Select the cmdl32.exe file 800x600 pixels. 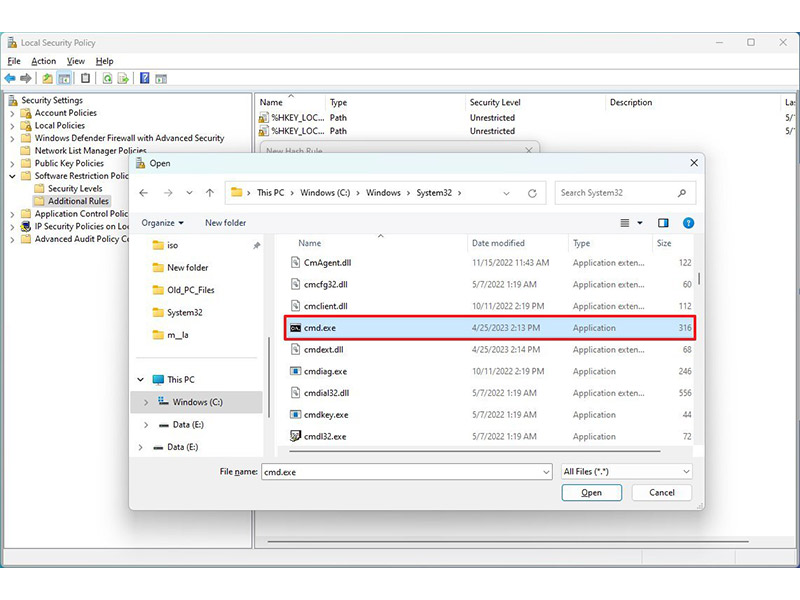coord(490,437)
